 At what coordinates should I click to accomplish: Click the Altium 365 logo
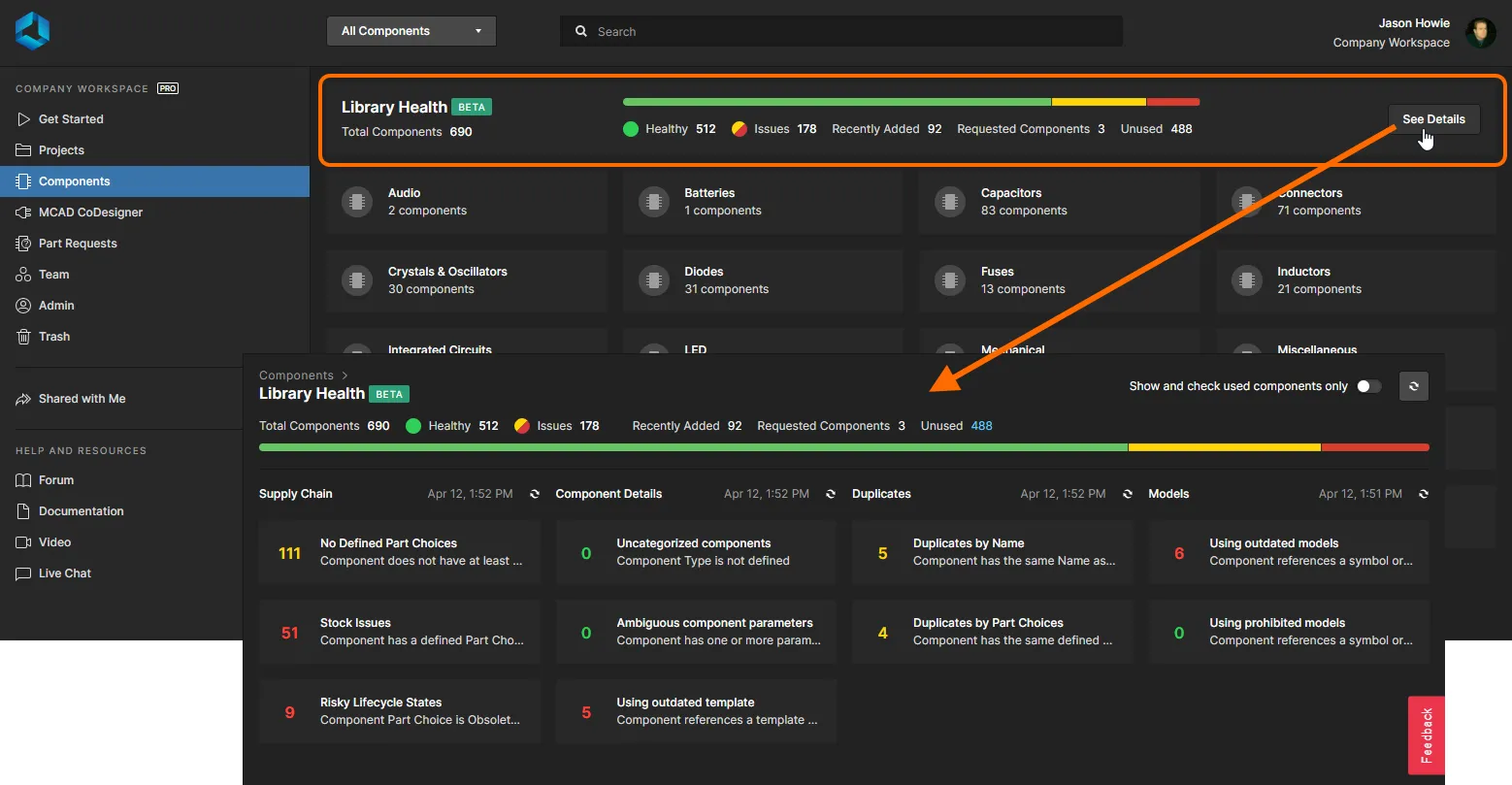point(32,30)
